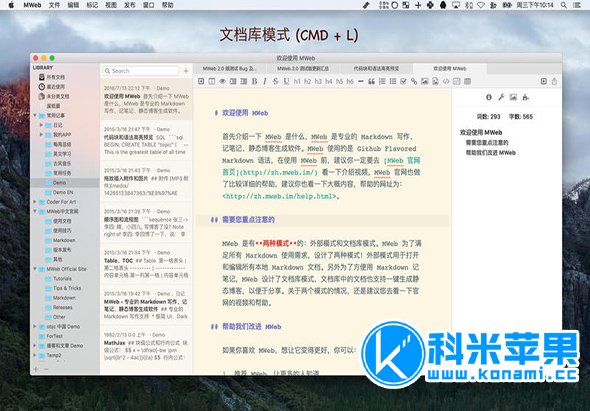Open the image icon in the right panel
Viewport: 590px width, 411px height.
pos(513,97)
